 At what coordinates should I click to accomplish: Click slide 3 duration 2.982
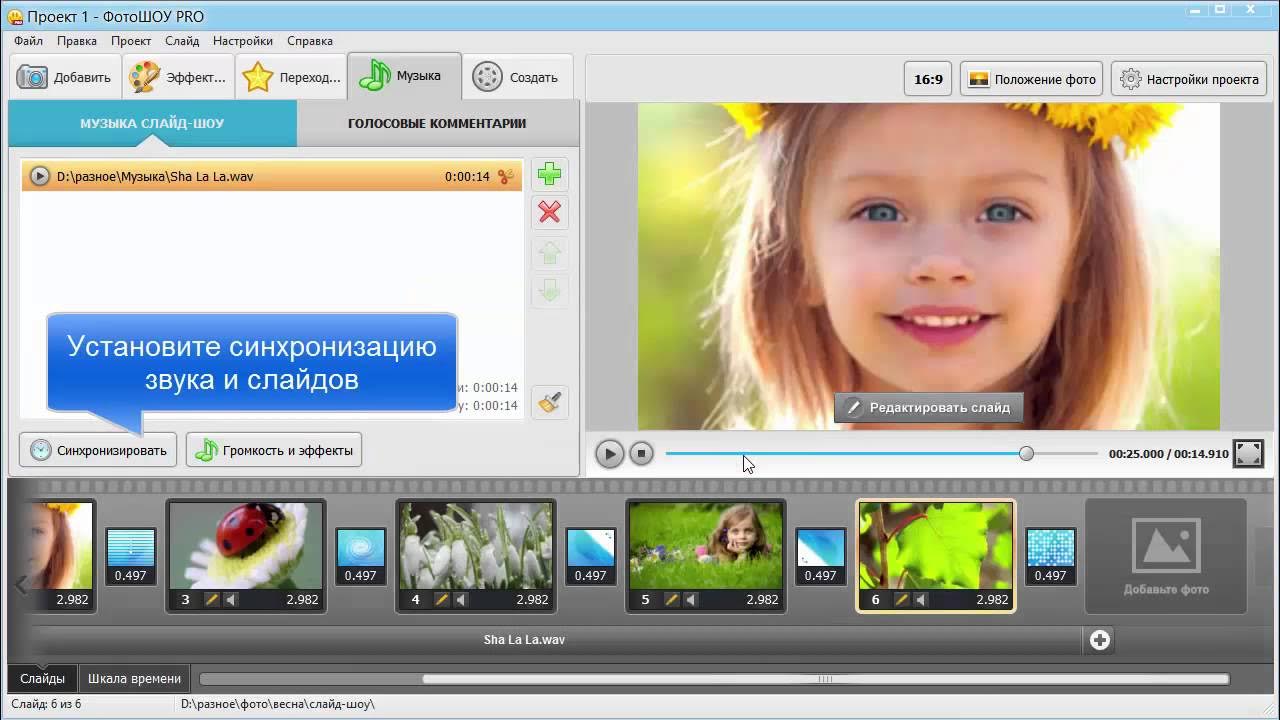tap(304, 600)
